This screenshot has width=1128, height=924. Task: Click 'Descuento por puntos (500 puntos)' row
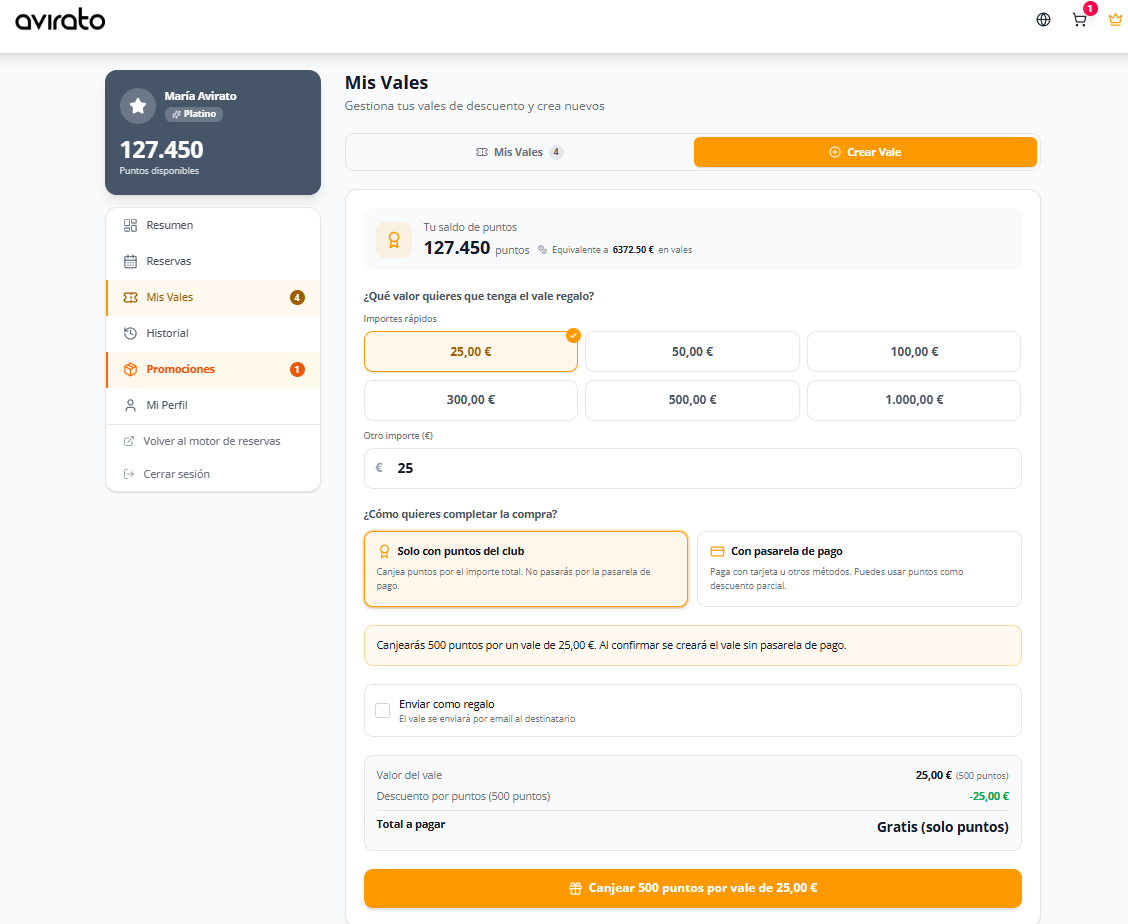click(x=692, y=796)
